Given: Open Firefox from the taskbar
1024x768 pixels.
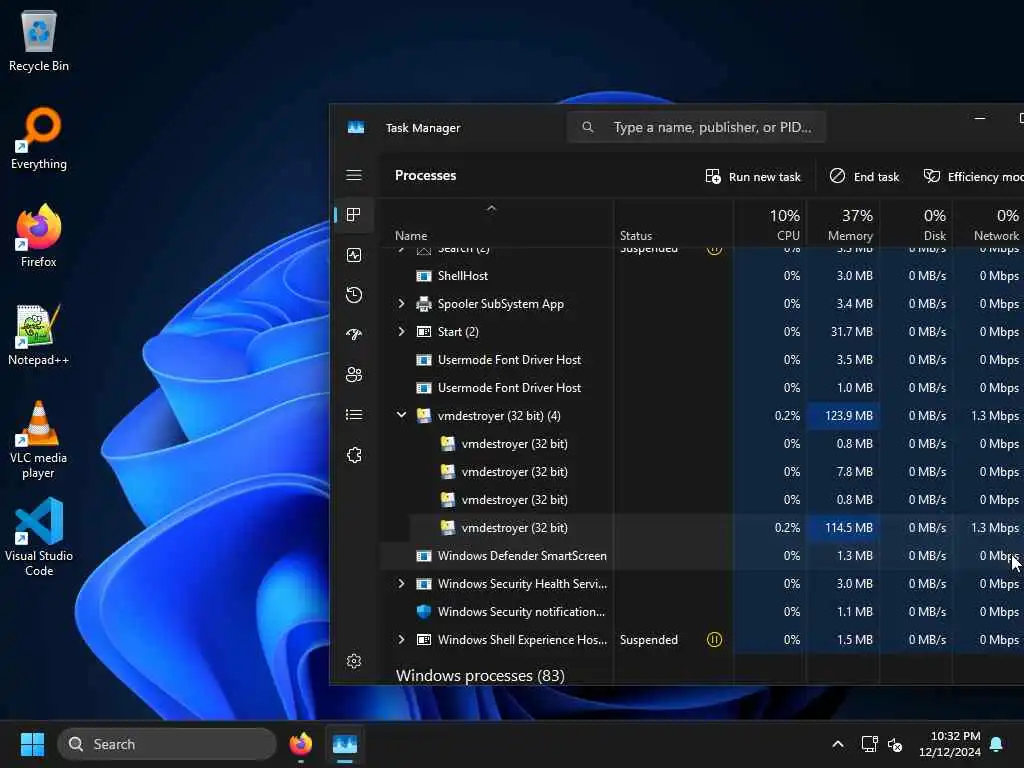Looking at the screenshot, I should [x=300, y=744].
